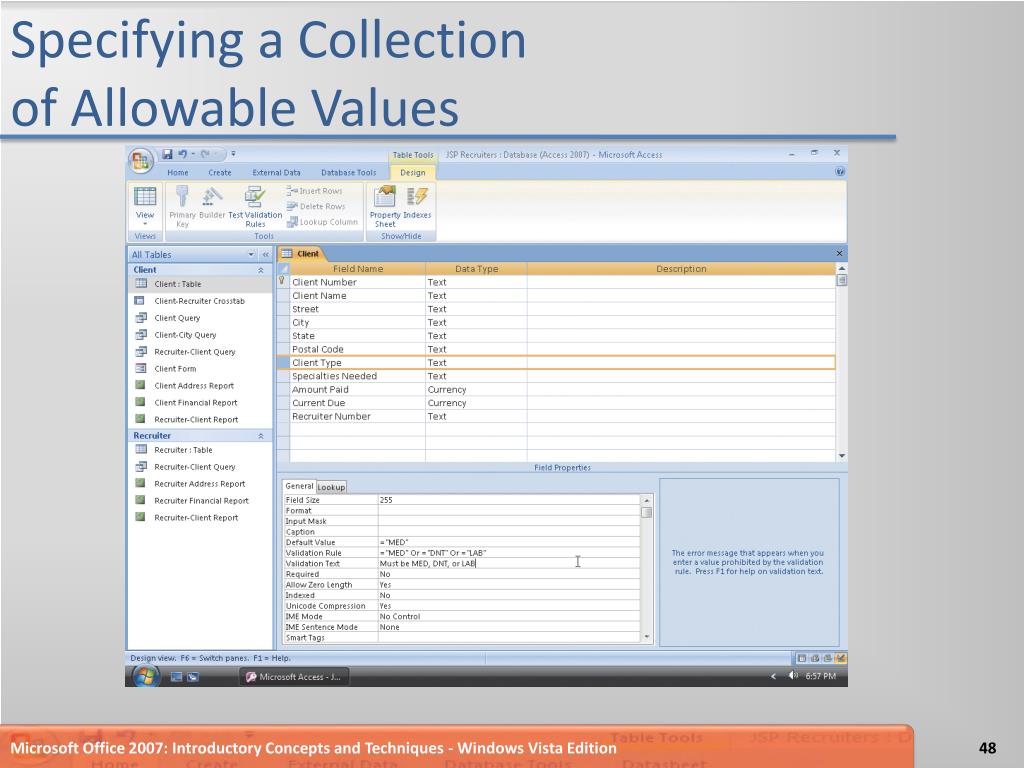Click the Windows Start orb
Image resolution: width=1024 pixels, height=768 pixels.
pyautogui.click(x=145, y=676)
